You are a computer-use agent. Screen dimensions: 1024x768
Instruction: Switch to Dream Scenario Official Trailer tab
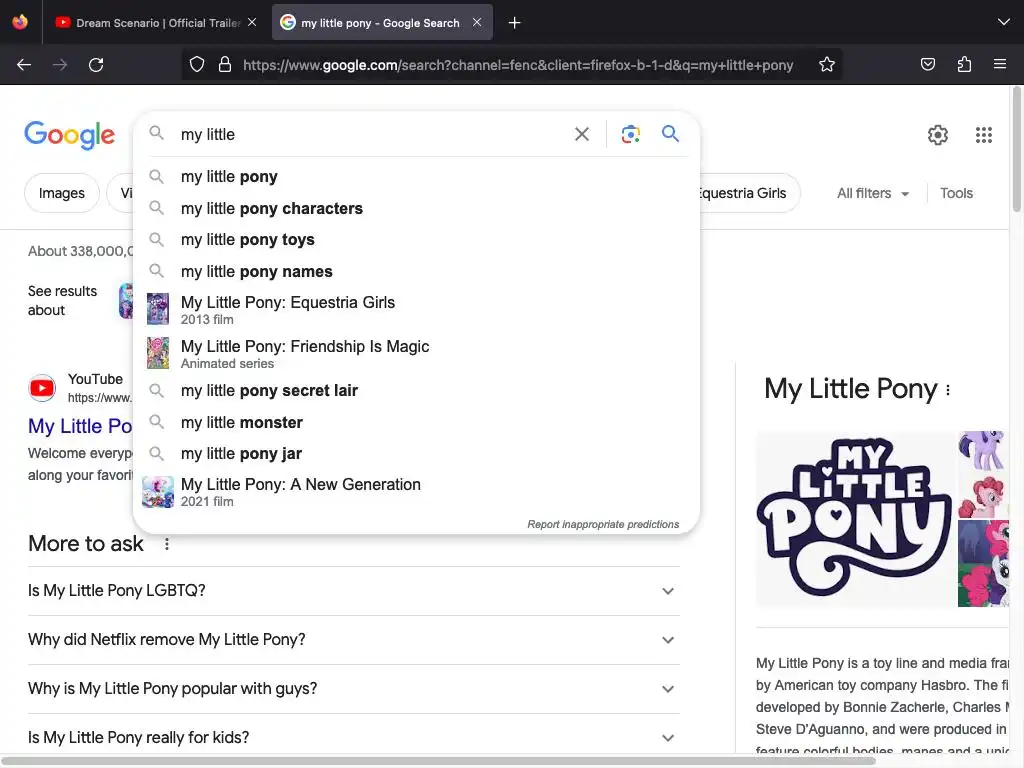click(x=157, y=23)
